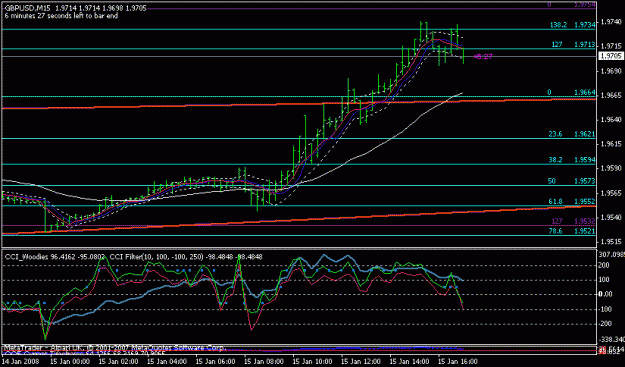Click the 1.9690 price scale value
The image size is (625, 367).
click(611, 71)
